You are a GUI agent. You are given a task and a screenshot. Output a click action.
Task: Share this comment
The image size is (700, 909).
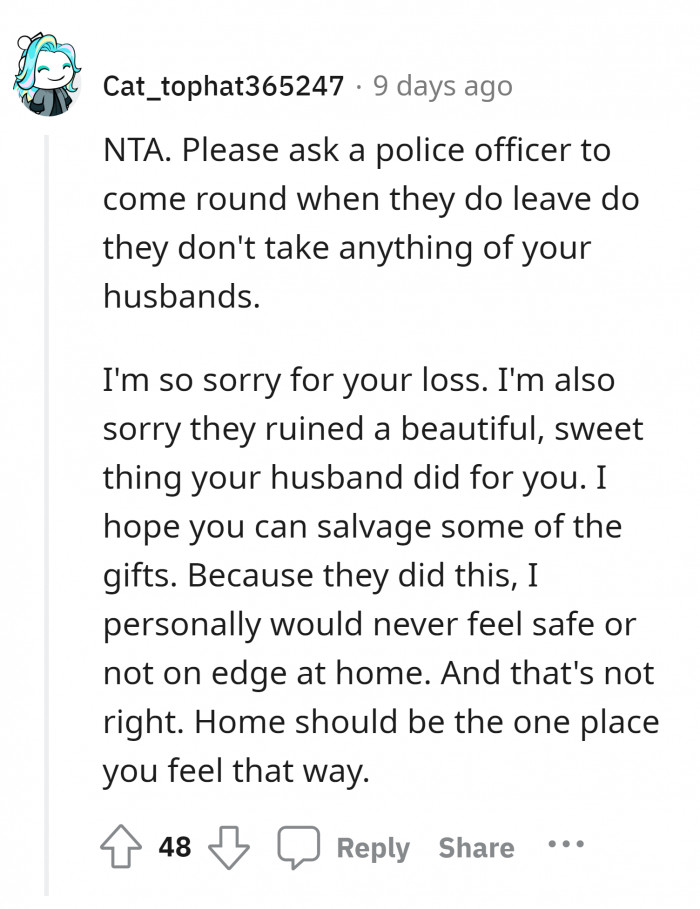[x=476, y=848]
